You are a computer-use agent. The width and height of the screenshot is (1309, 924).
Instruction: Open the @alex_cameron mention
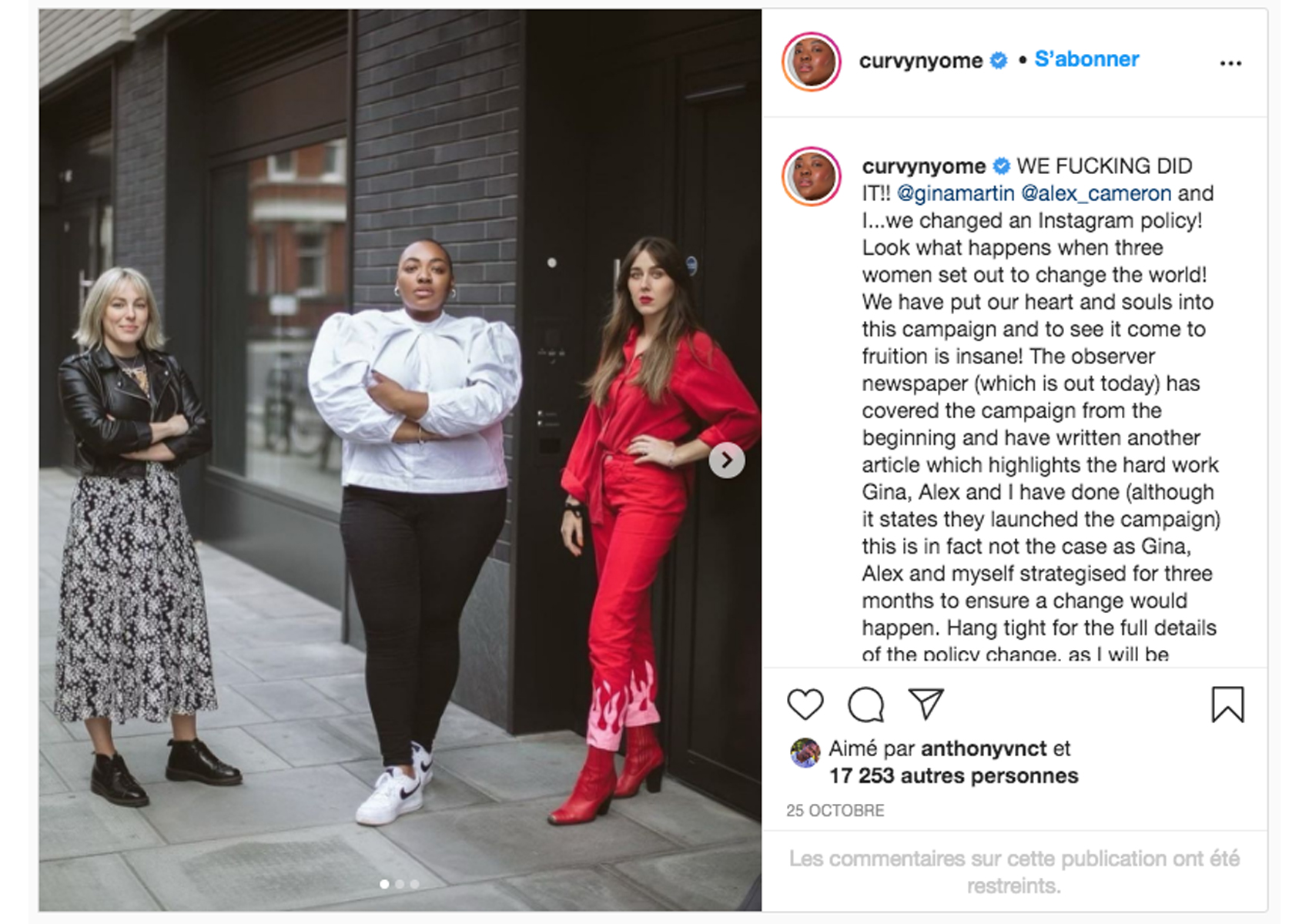coord(1096,193)
